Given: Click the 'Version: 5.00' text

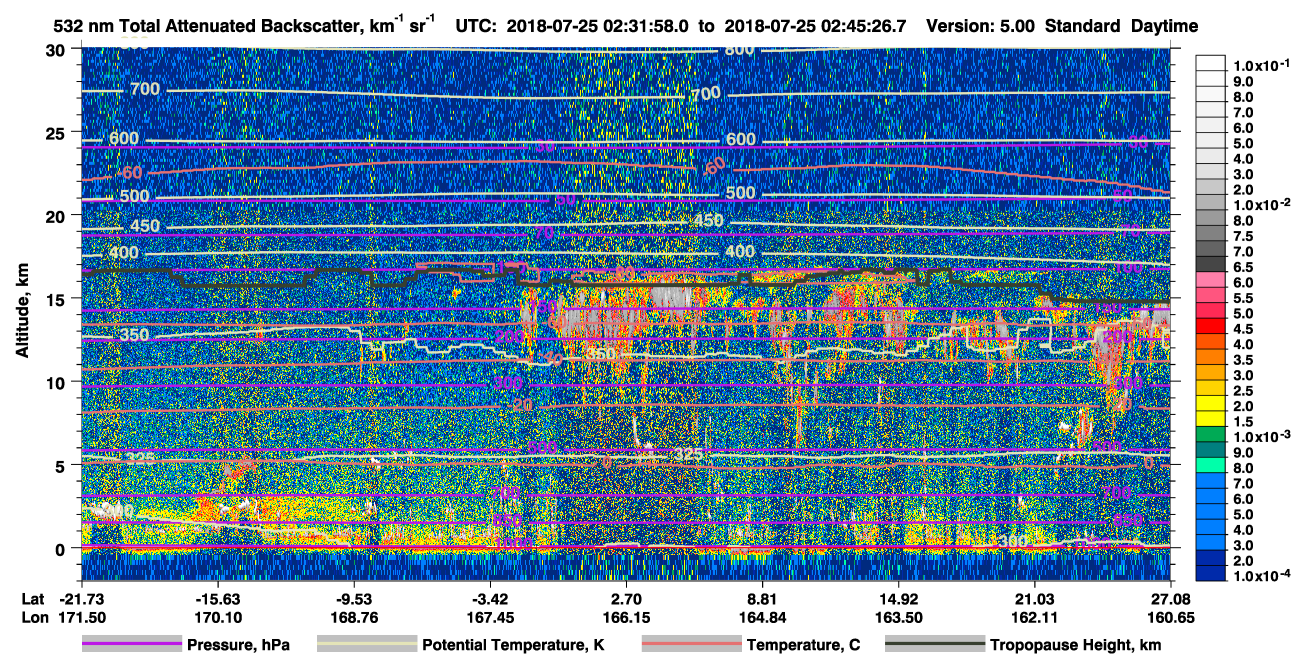Looking at the screenshot, I should (982, 26).
